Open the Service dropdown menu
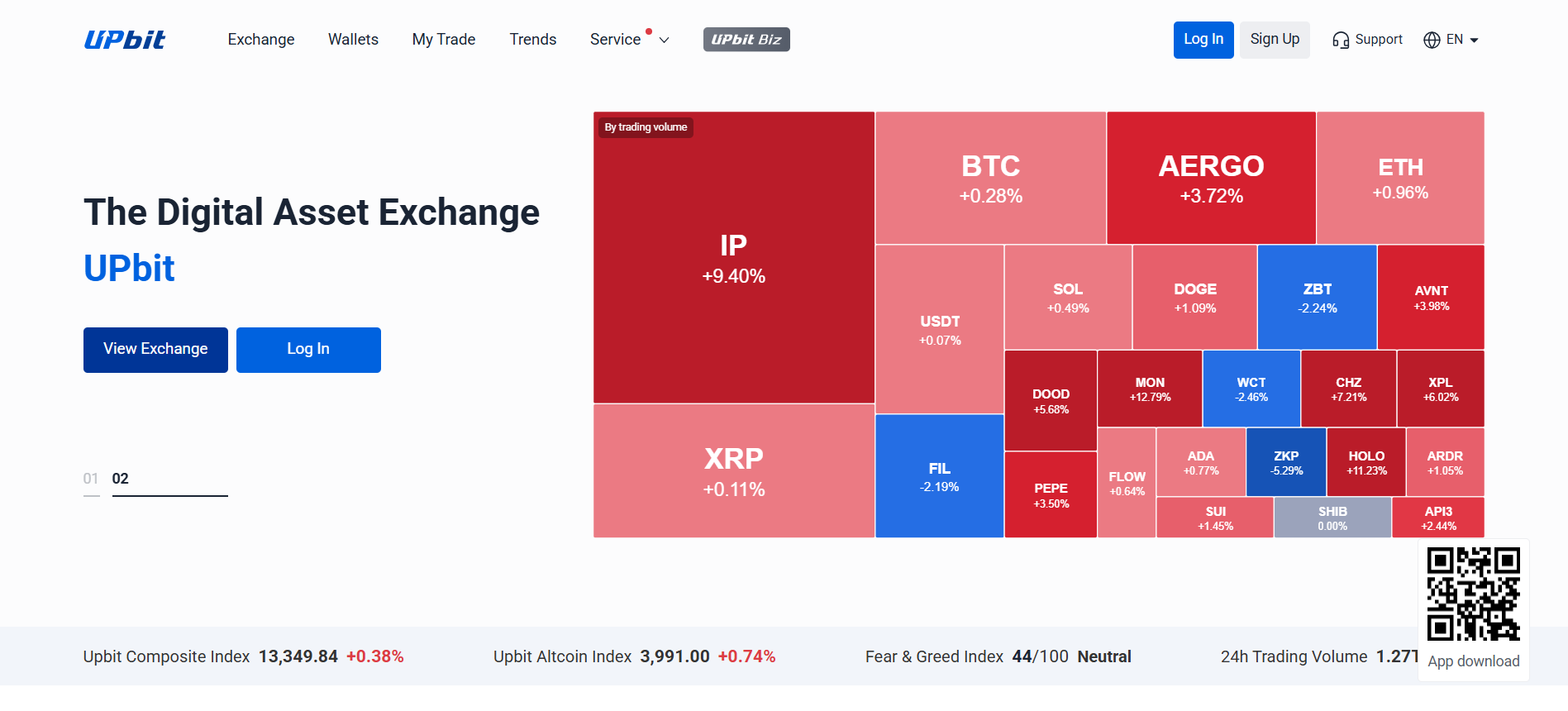This screenshot has width=1568, height=711. [616, 39]
